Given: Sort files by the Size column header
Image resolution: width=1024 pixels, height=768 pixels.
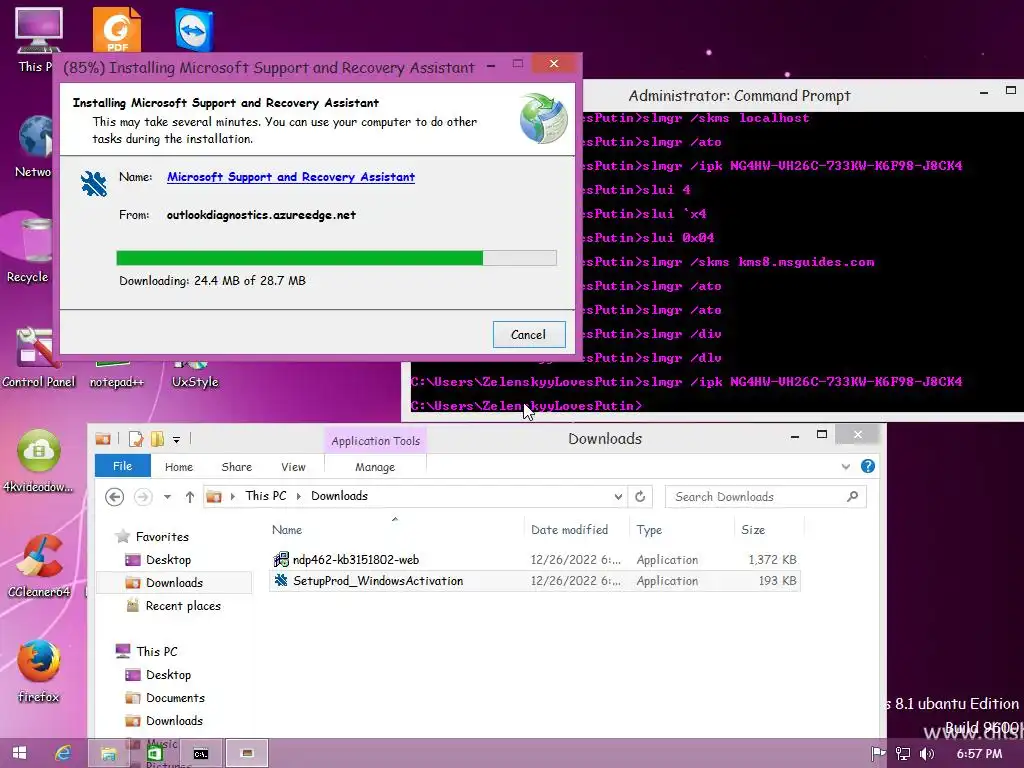Looking at the screenshot, I should (769, 530).
